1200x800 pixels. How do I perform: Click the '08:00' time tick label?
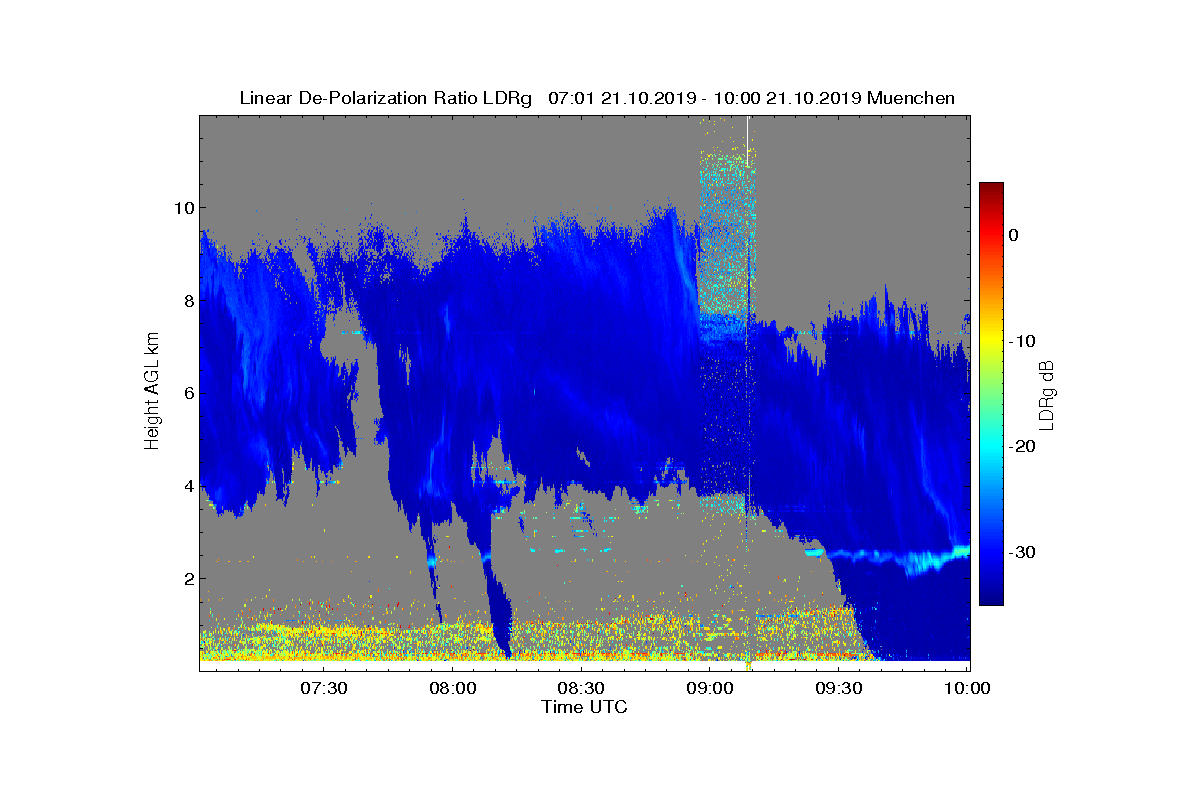pos(452,688)
